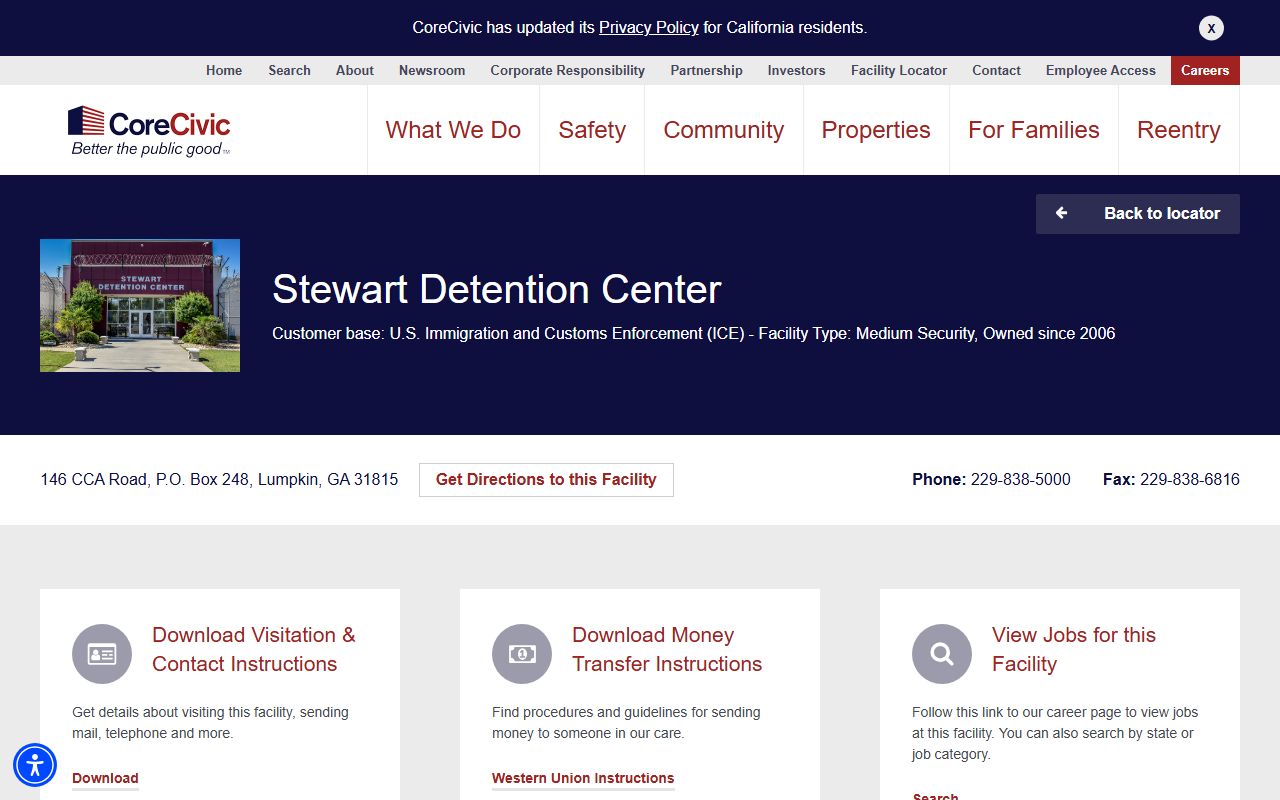Open the About page
Viewport: 1280px width, 800px height.
click(355, 70)
